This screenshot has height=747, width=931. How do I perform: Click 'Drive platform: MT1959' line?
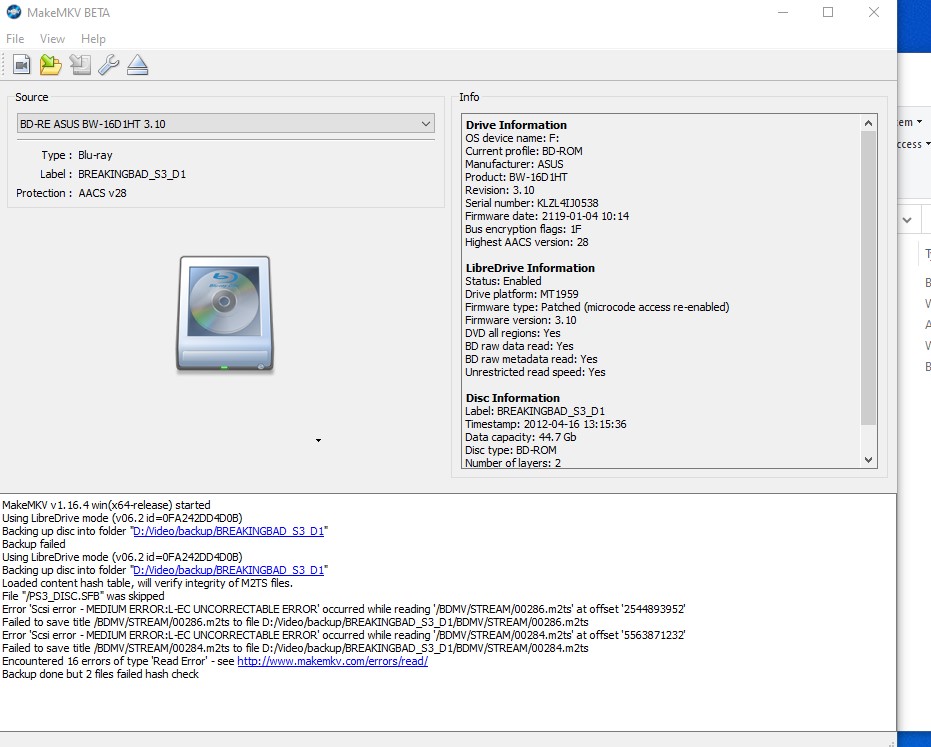click(x=521, y=294)
